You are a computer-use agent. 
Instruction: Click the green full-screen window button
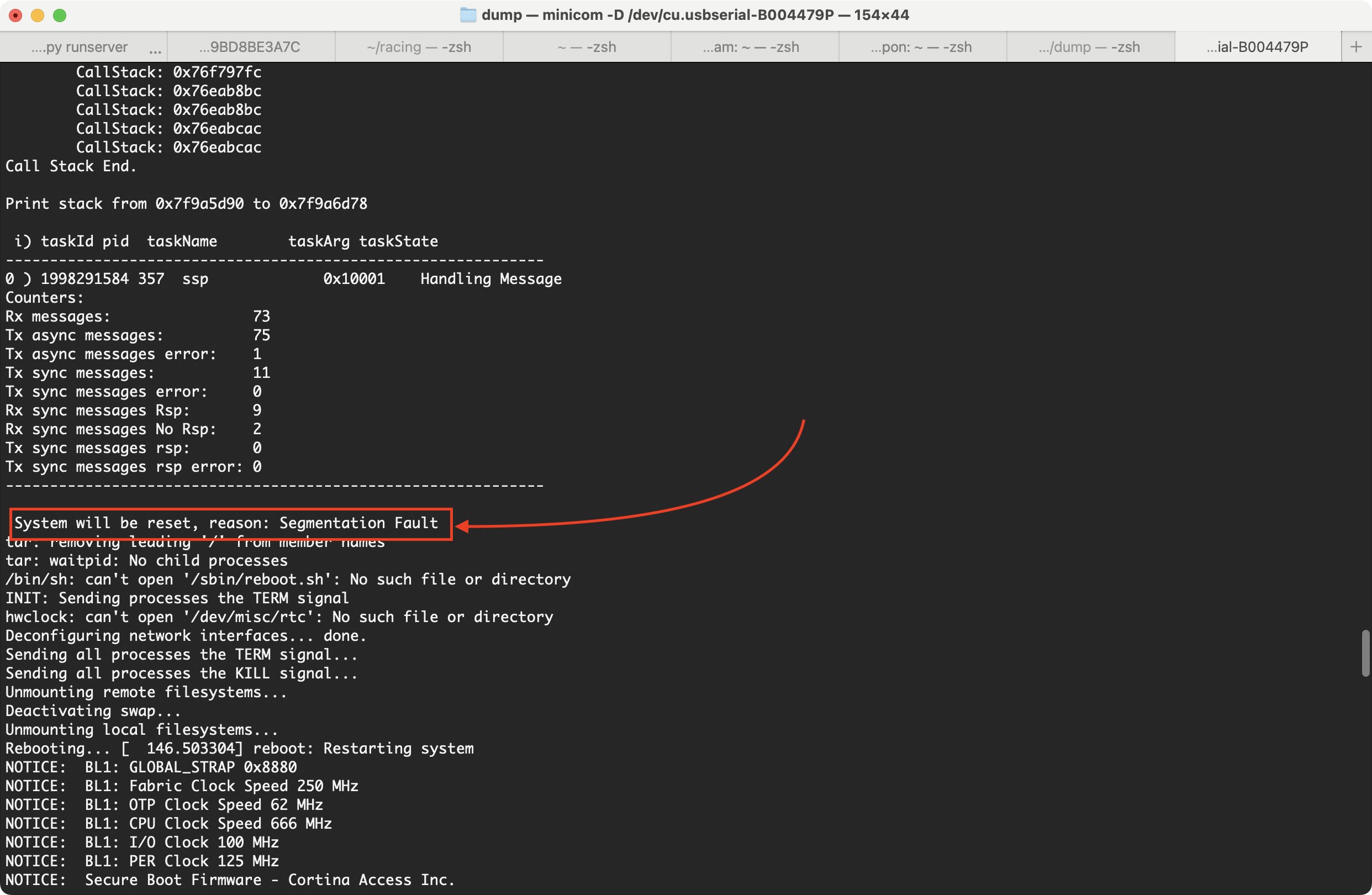click(x=60, y=15)
